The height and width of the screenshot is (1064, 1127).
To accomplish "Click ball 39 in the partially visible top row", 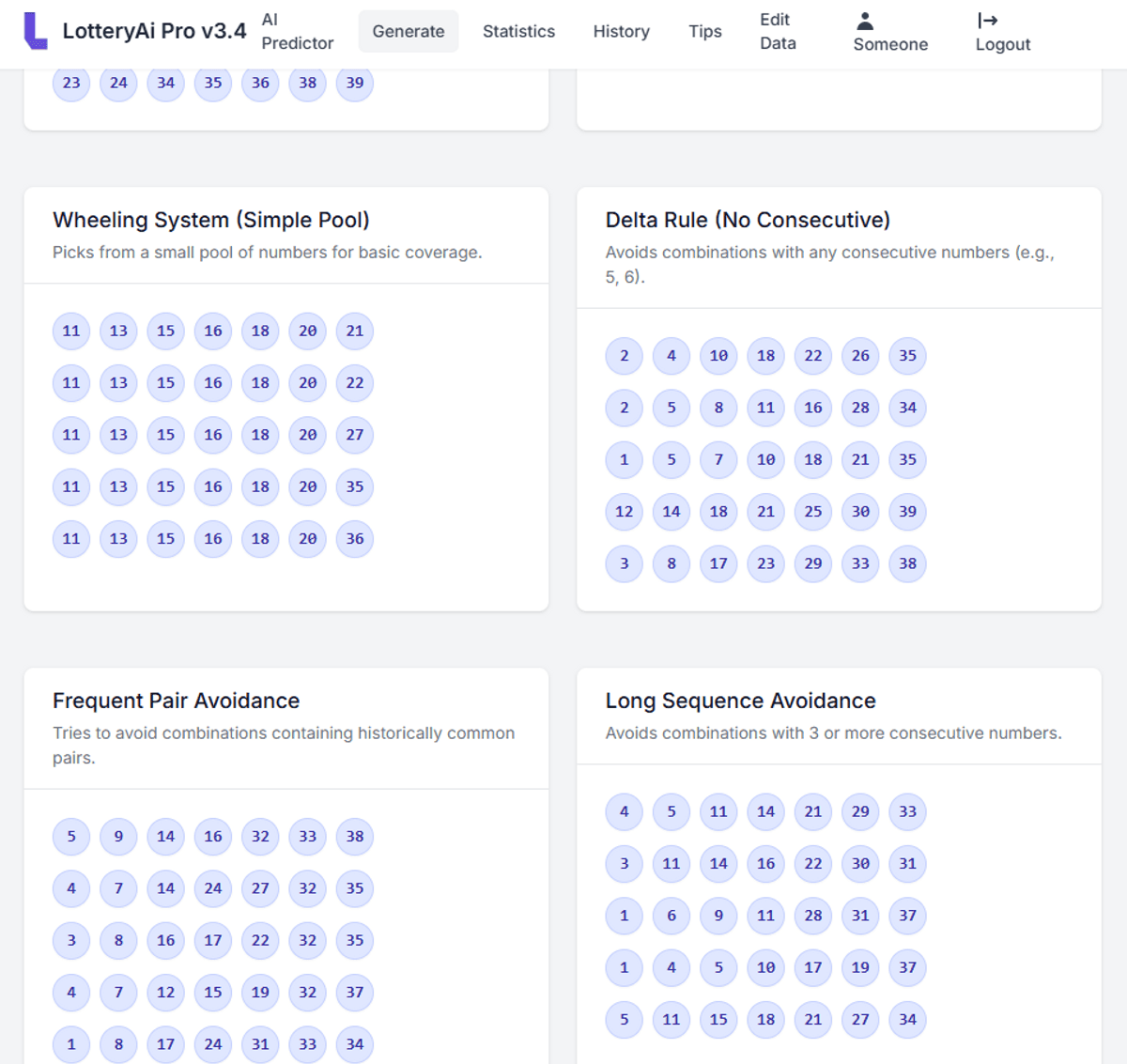I will pos(355,83).
